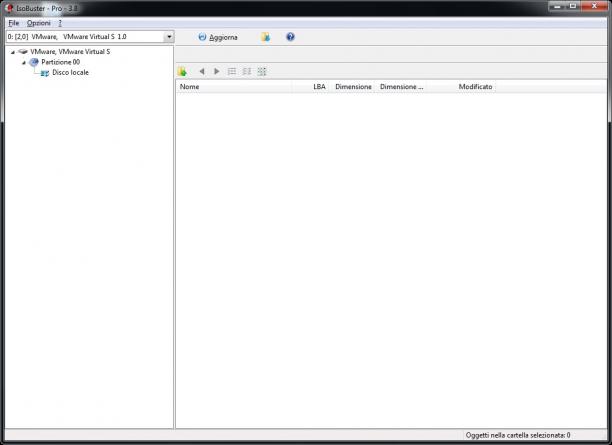Sort by the Dimensione column header

coord(353,87)
